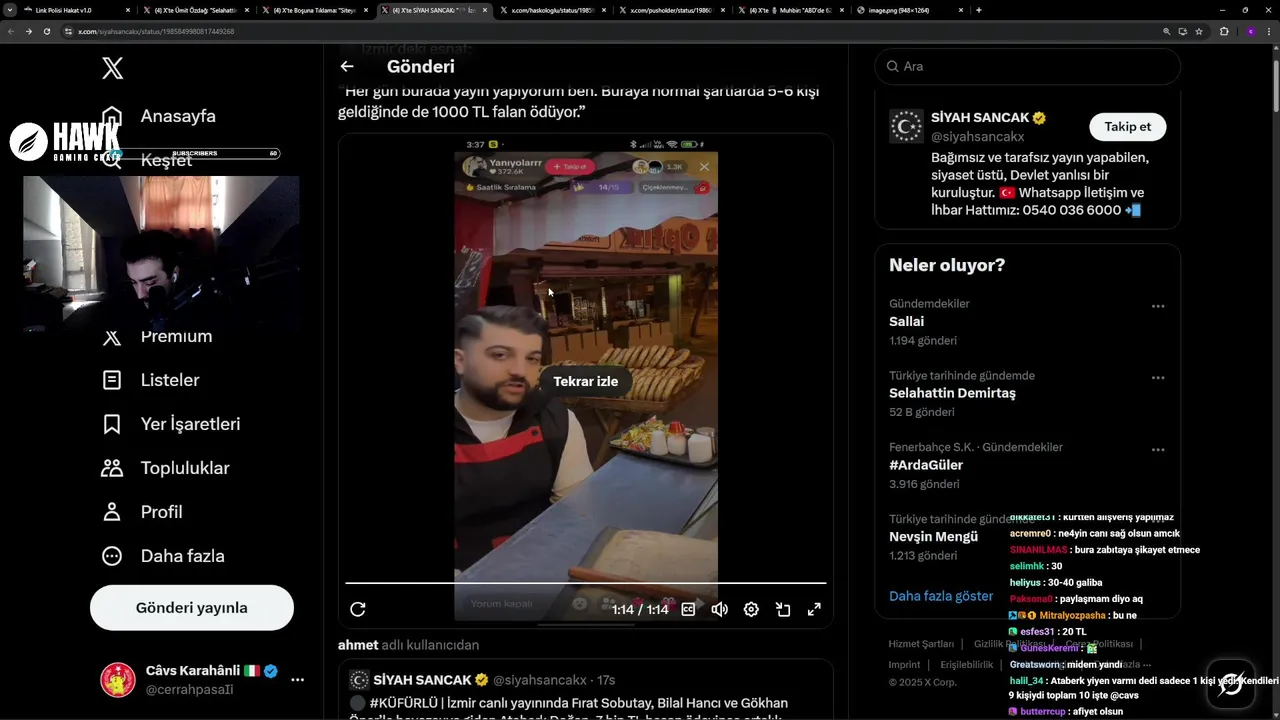The image size is (1280, 720).
Task: Open quoted SİYAH SANCAK post below video
Action: tap(586, 689)
